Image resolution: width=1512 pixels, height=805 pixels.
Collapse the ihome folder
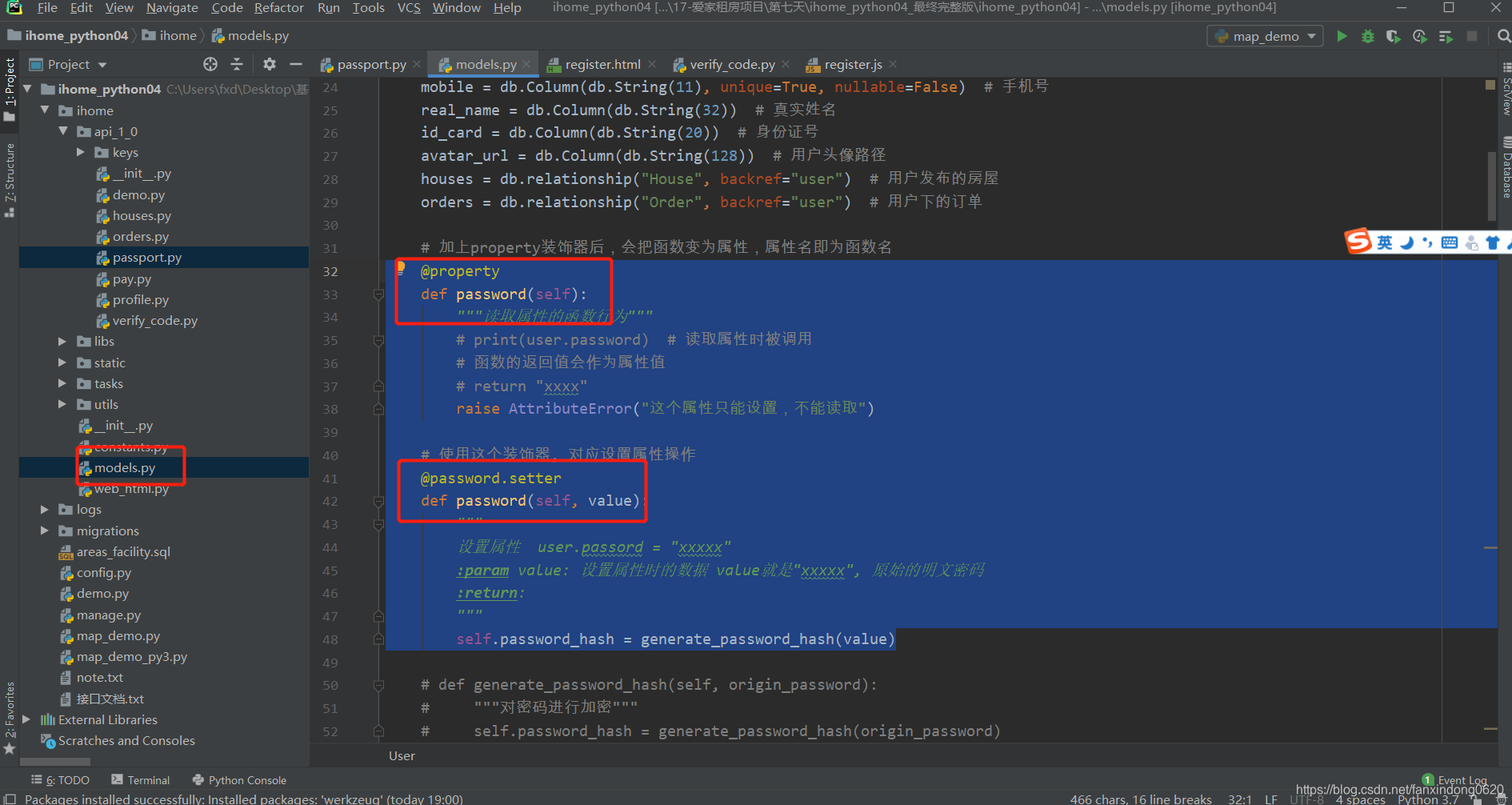click(46, 110)
